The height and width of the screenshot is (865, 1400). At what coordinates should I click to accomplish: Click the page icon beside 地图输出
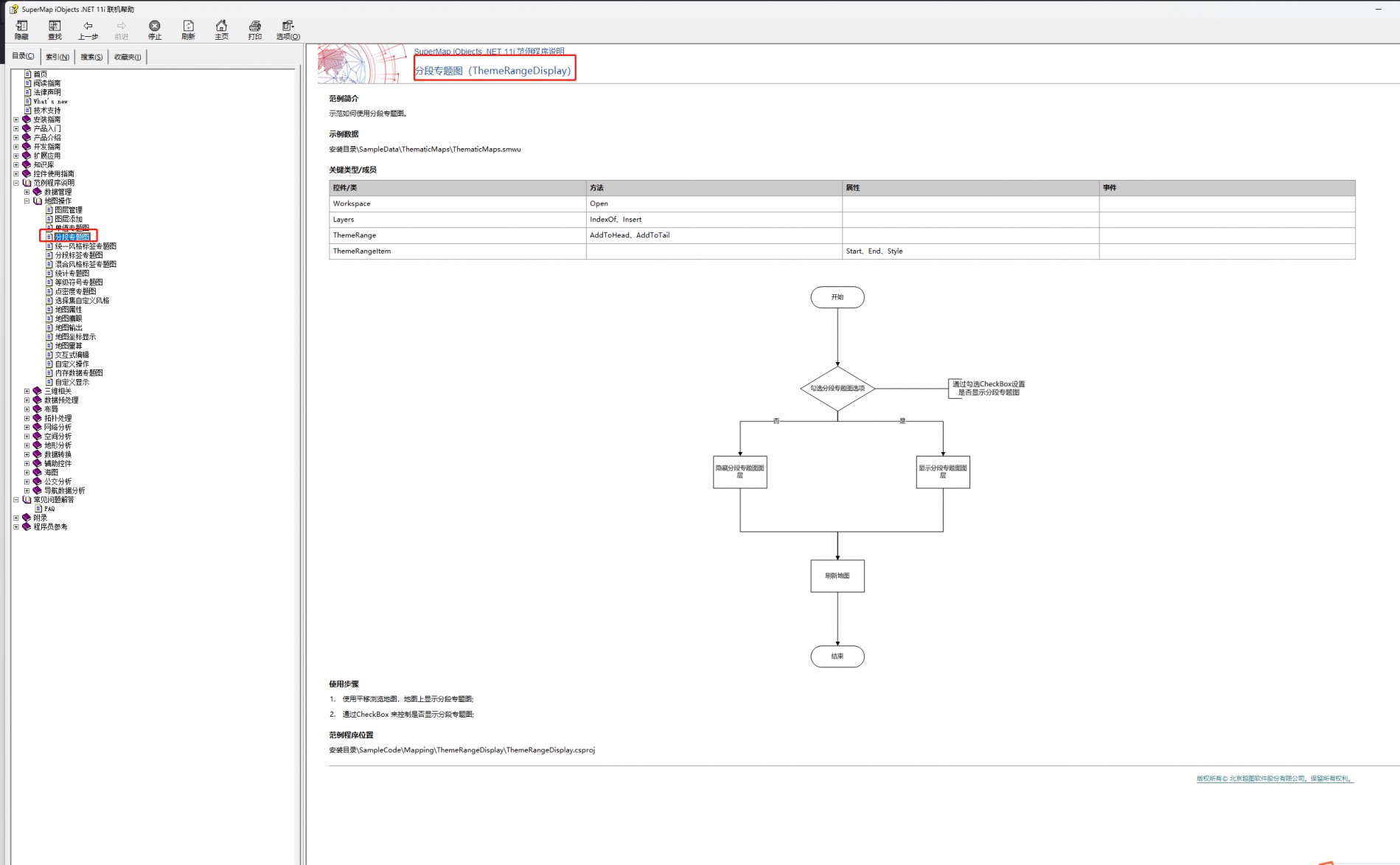pos(49,327)
